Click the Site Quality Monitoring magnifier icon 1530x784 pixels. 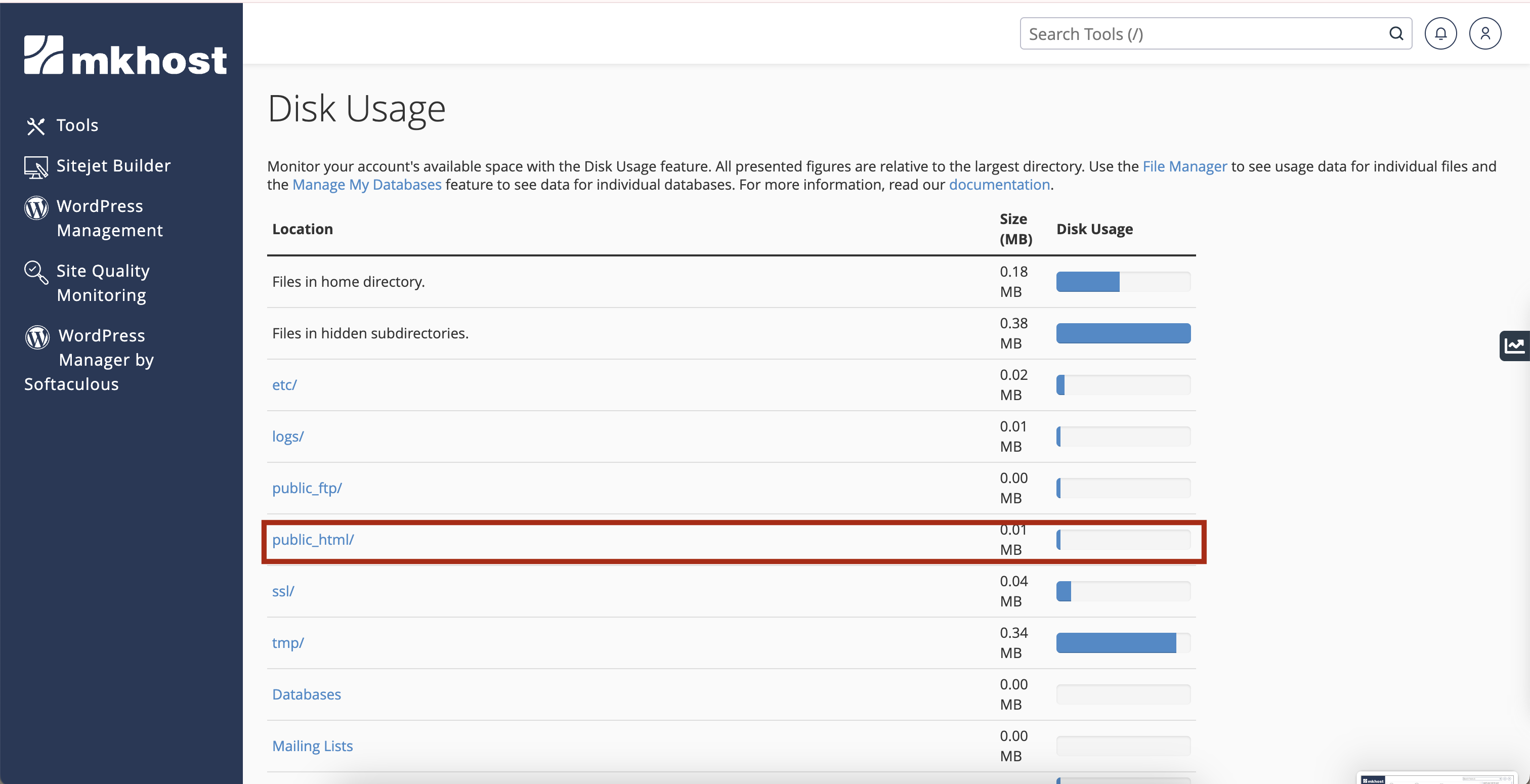coord(35,273)
